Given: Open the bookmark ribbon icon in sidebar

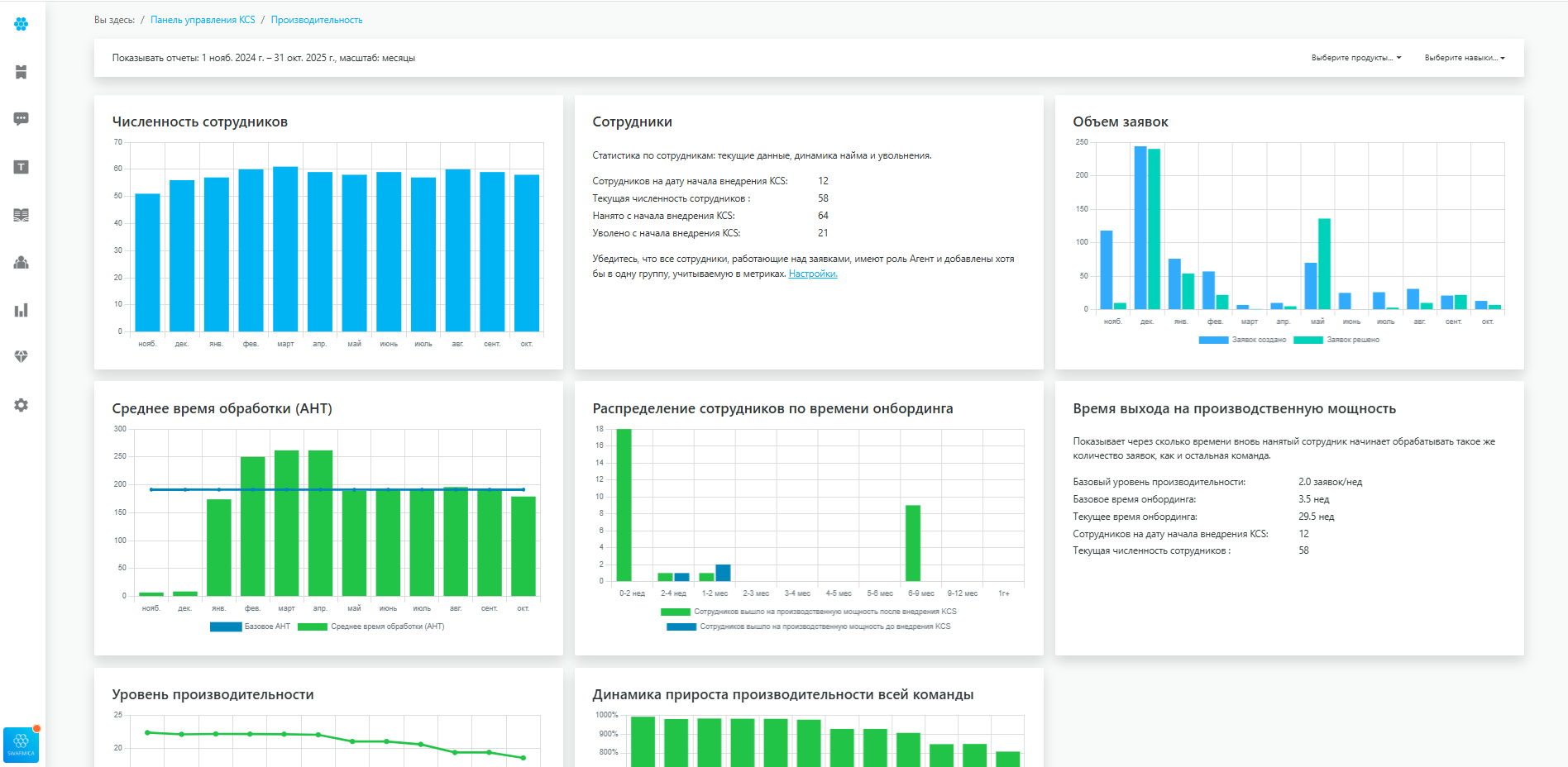Looking at the screenshot, I should coord(22,72).
